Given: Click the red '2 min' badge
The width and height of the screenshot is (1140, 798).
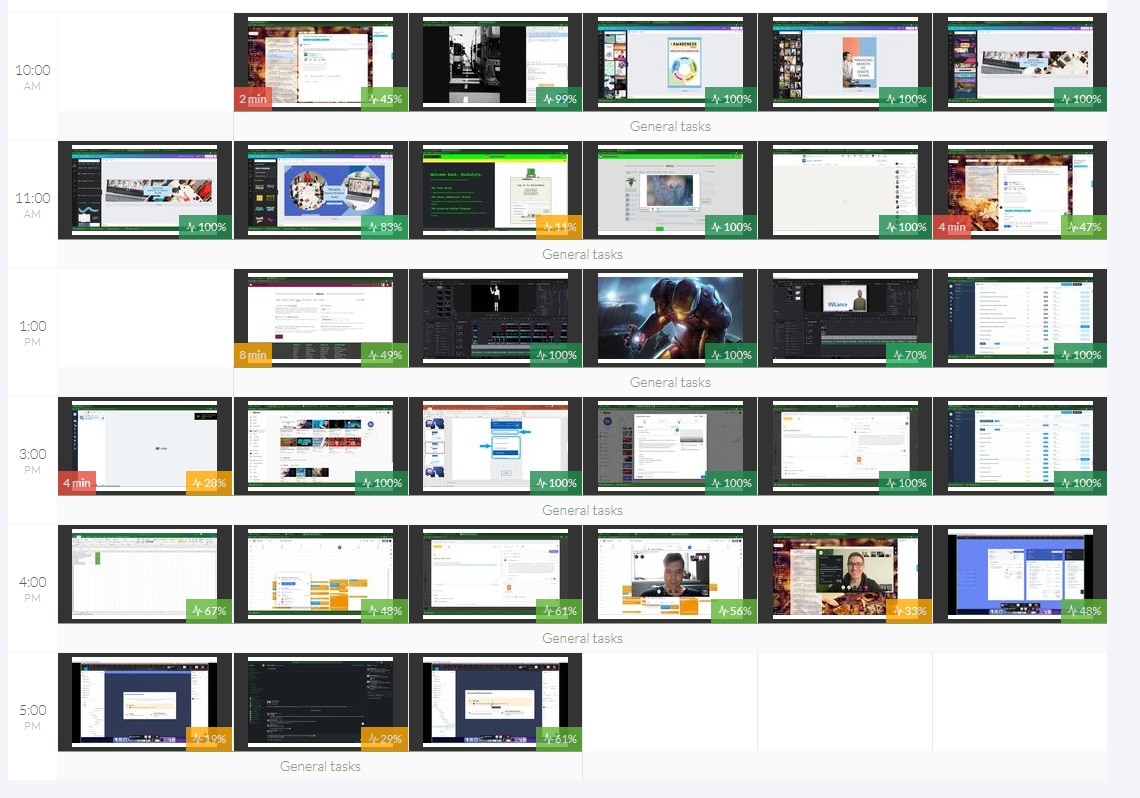Looking at the screenshot, I should [x=253, y=99].
